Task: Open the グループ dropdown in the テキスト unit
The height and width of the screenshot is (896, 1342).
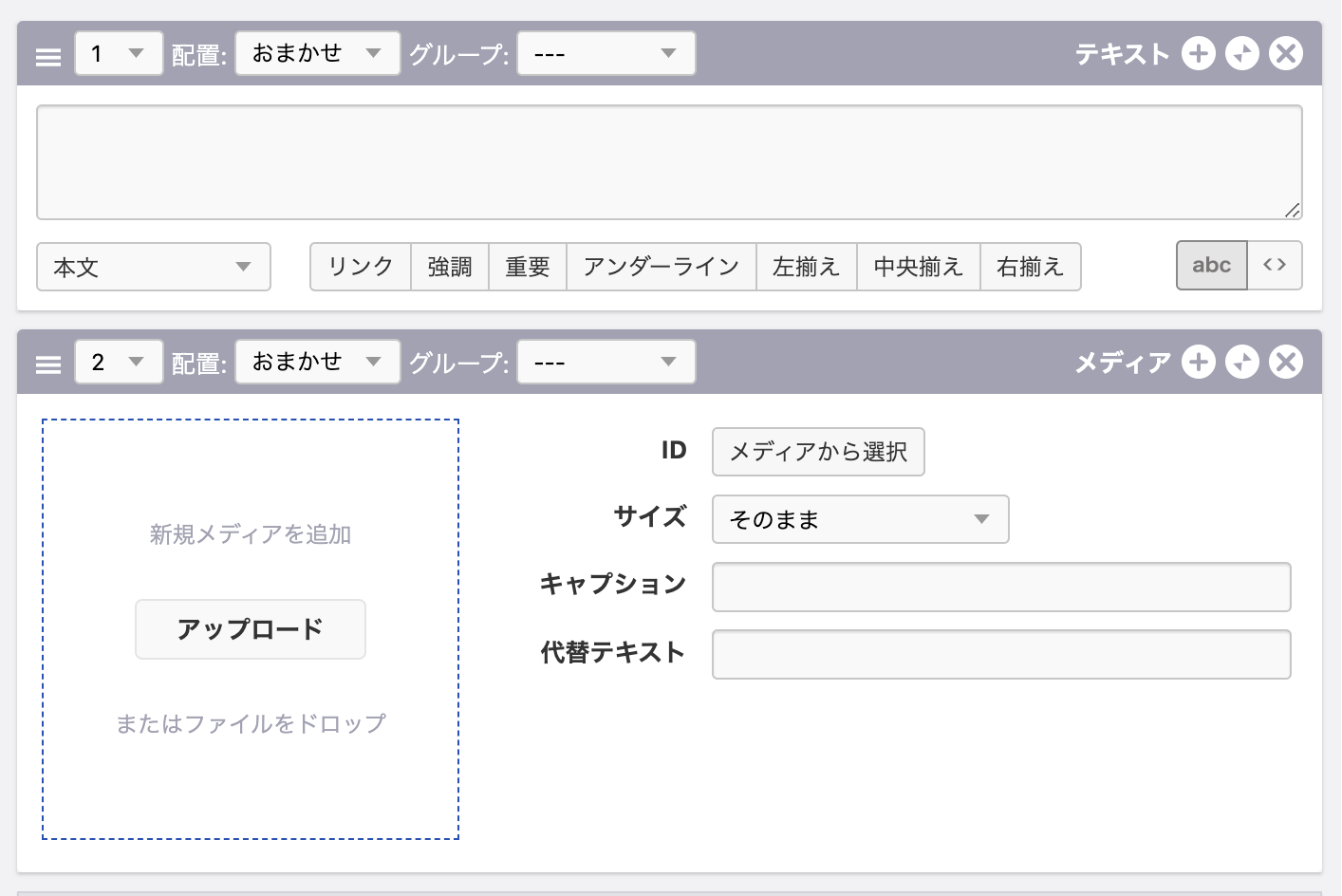Action: coord(606,54)
